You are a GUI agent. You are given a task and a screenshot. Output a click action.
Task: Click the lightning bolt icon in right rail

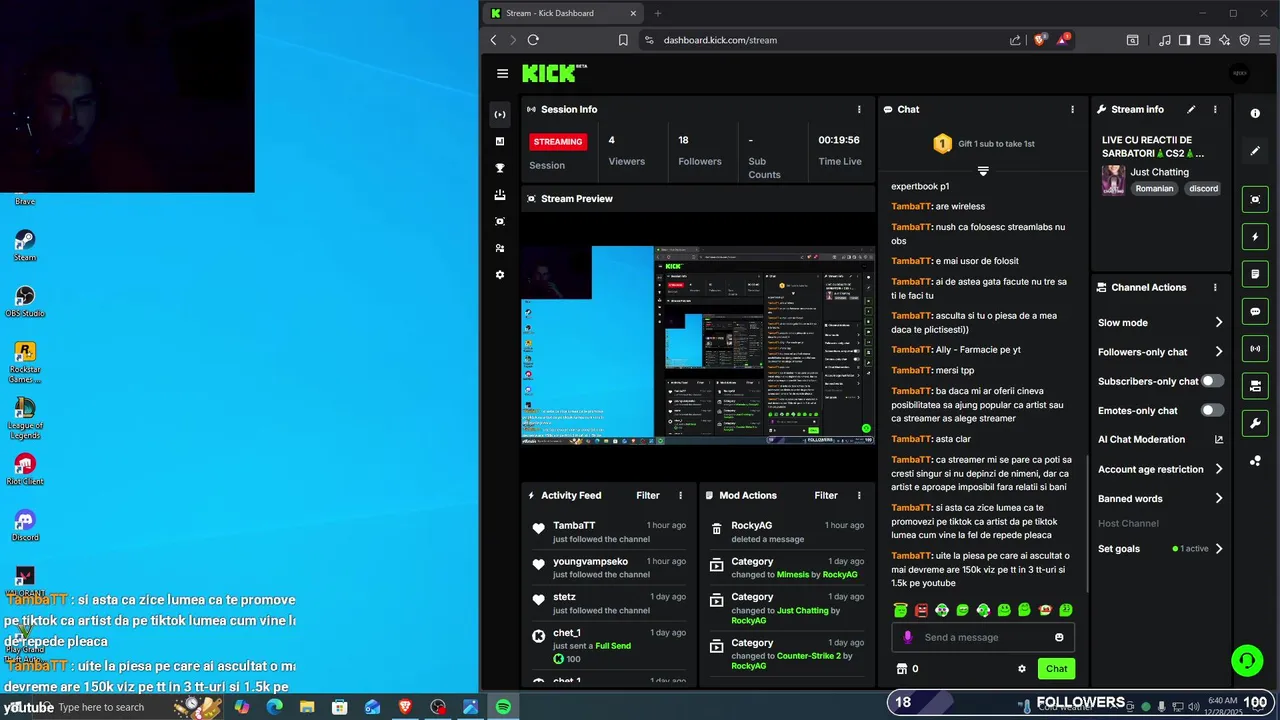point(1255,237)
